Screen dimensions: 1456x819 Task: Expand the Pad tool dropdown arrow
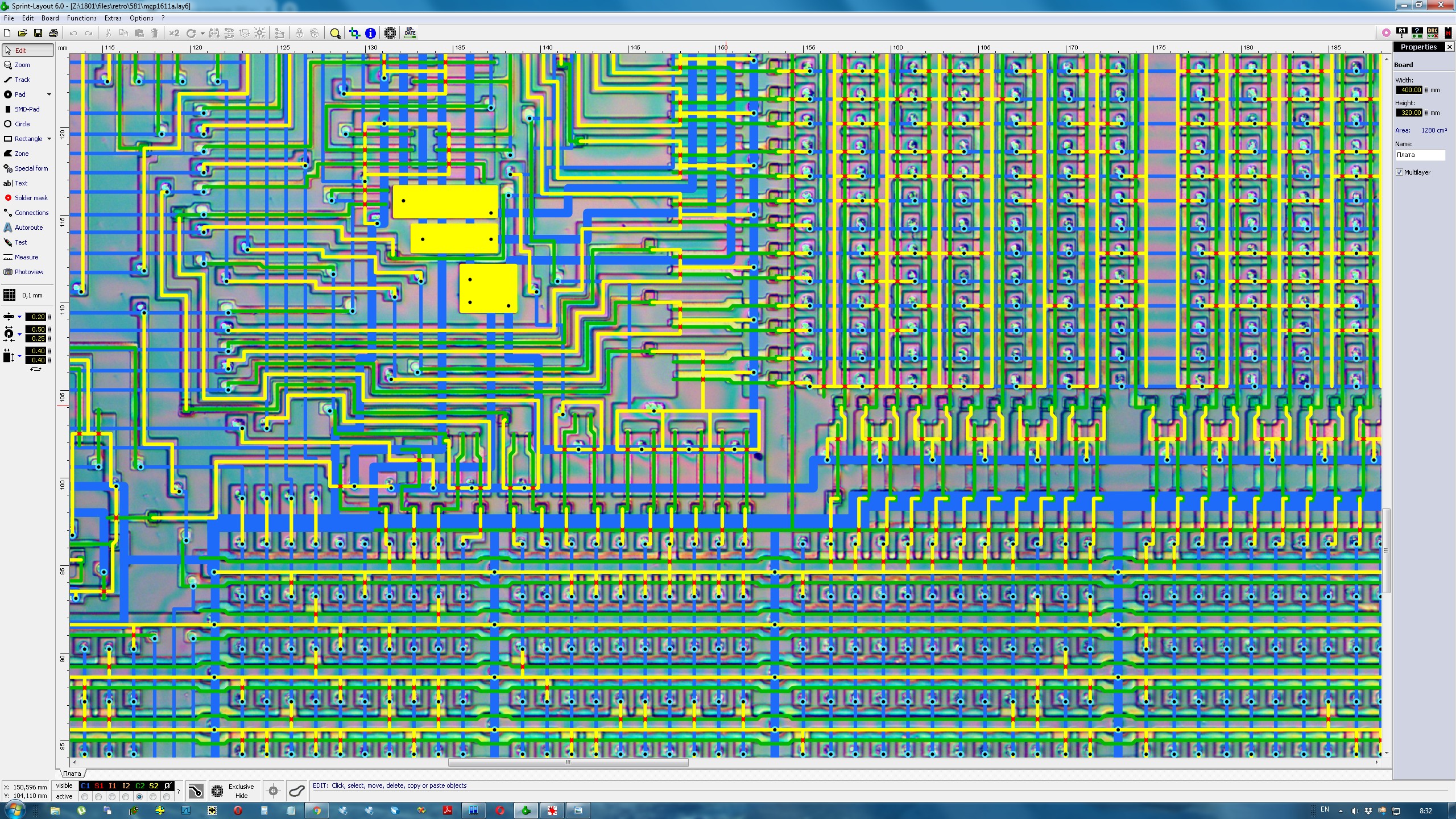pyautogui.click(x=49, y=94)
